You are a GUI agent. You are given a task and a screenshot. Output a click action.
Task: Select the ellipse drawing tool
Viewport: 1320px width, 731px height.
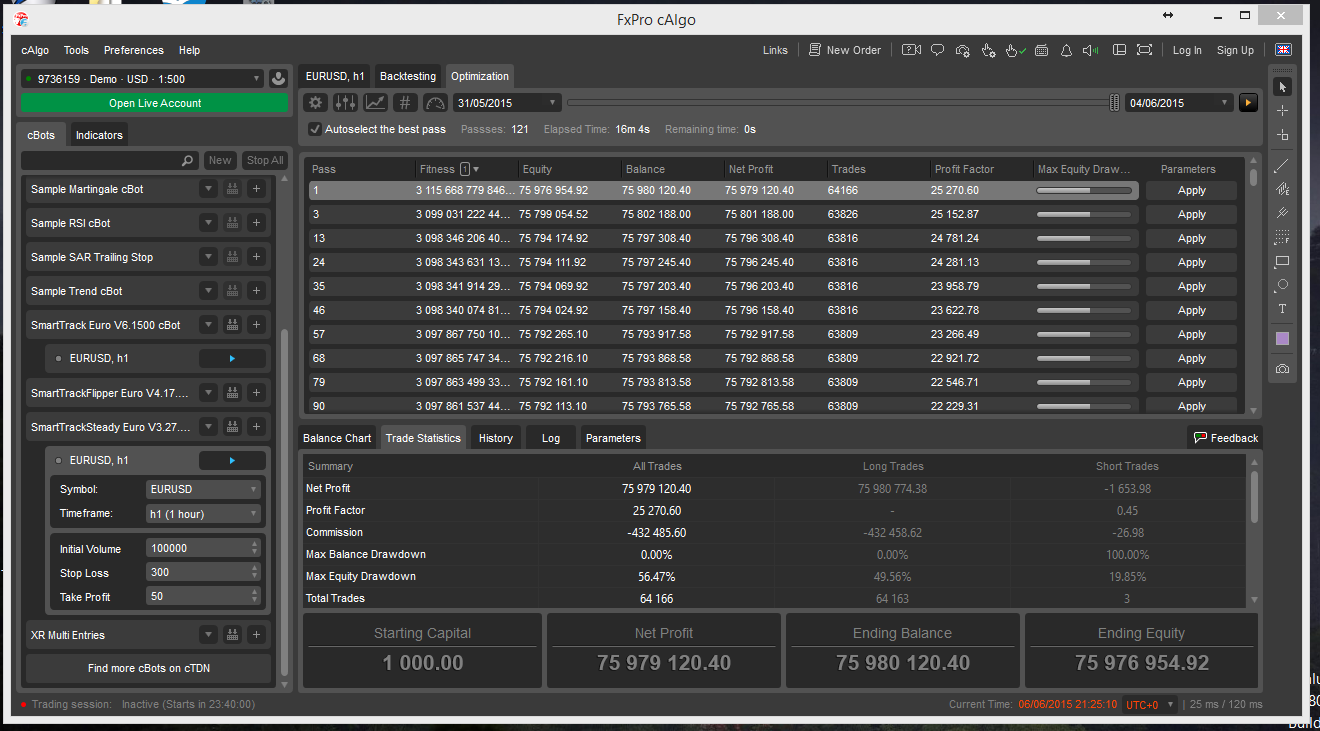(1282, 285)
